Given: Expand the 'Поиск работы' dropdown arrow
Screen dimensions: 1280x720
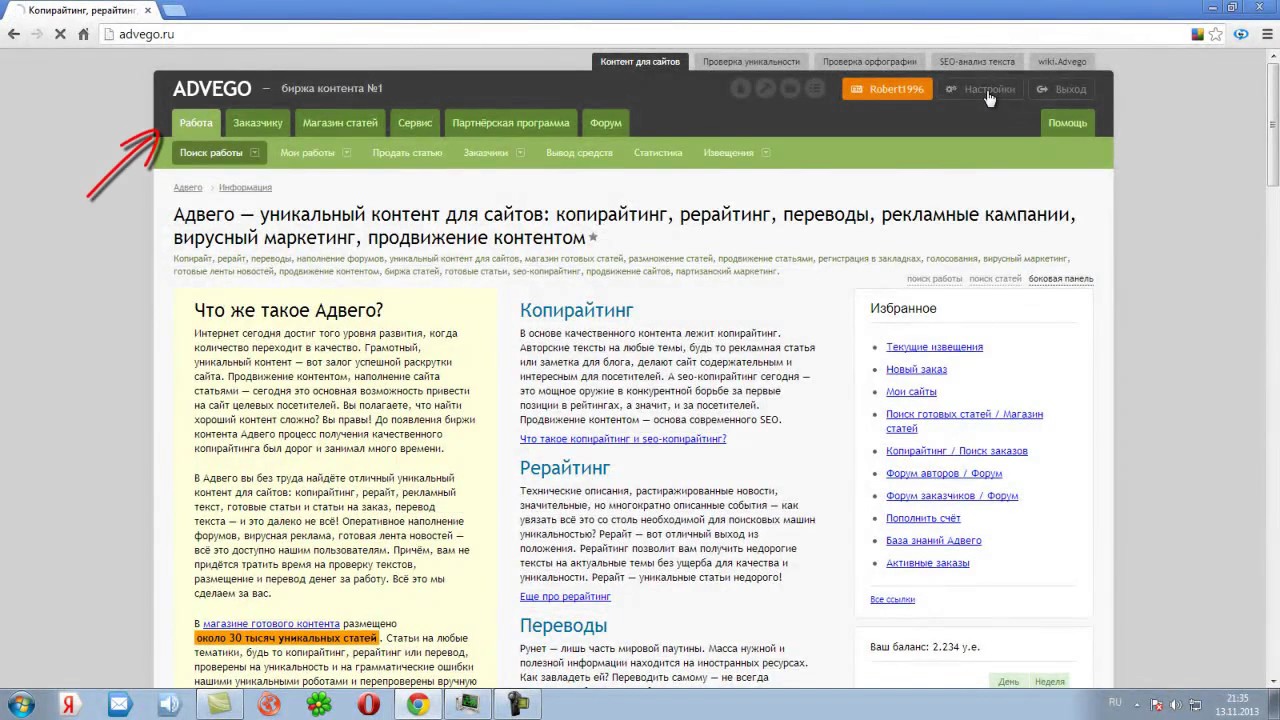Looking at the screenshot, I should pyautogui.click(x=255, y=153).
